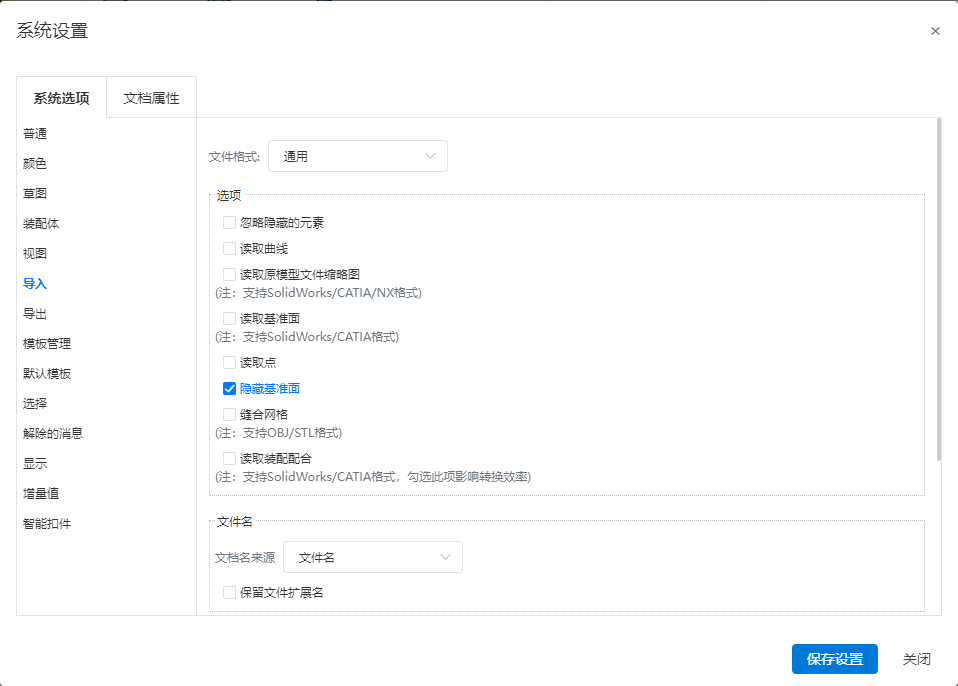The height and width of the screenshot is (686, 958).
Task: Check the 读取装配配合 option
Action: [x=230, y=458]
